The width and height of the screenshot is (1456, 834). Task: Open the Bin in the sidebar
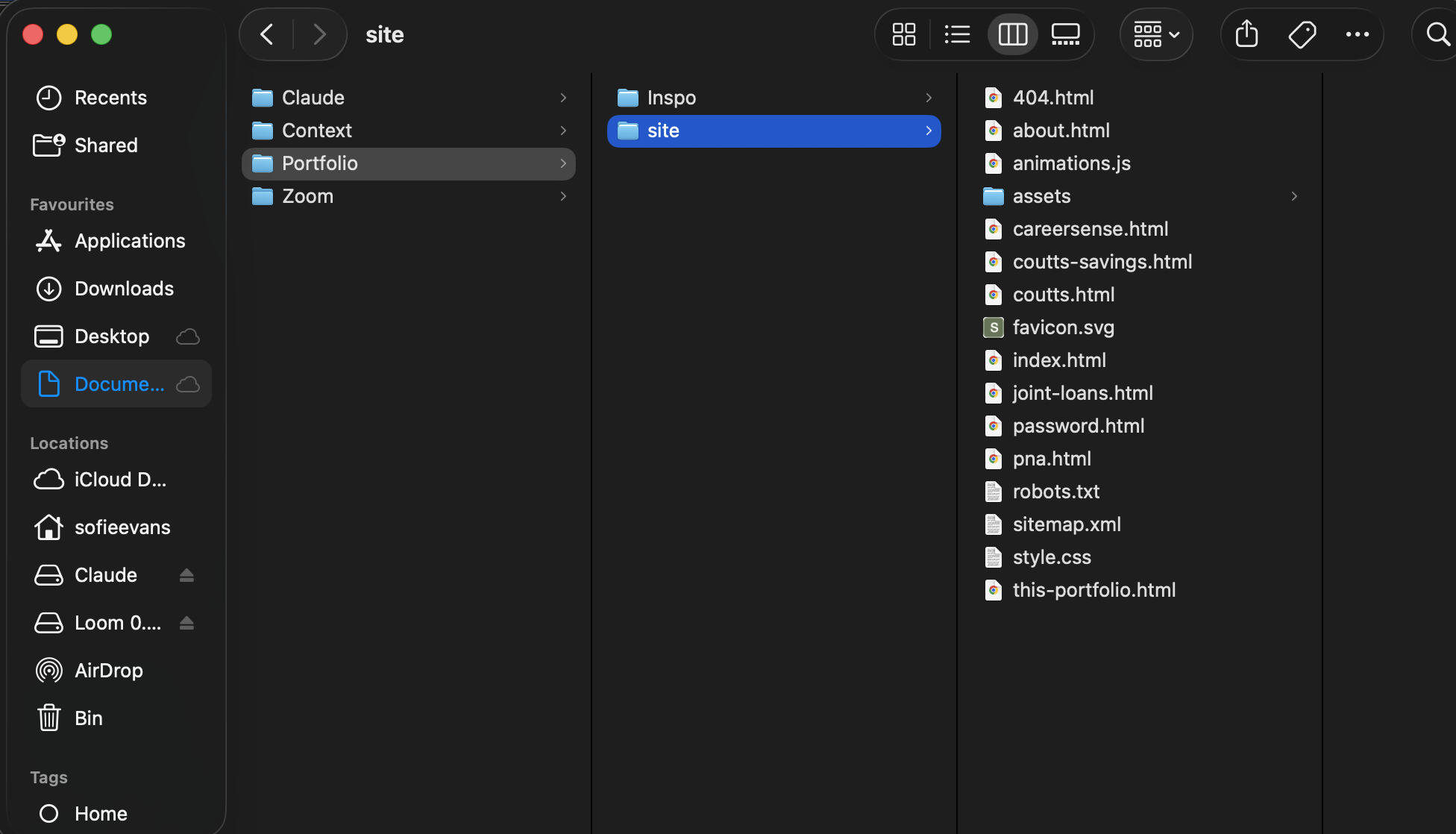coord(116,718)
